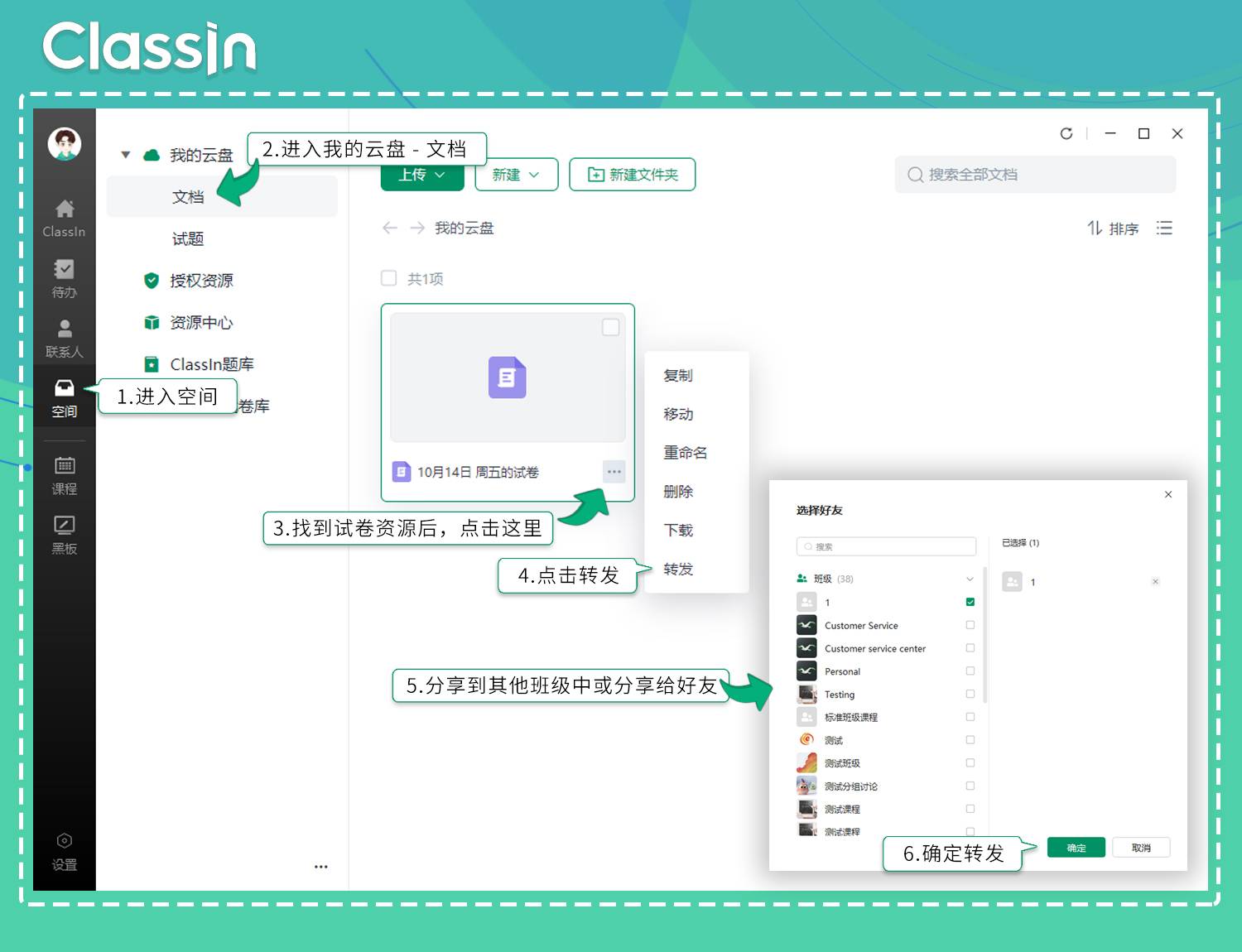Click the 授权资源 tree label
Viewport: 1242px width, 952px height.
click(201, 281)
